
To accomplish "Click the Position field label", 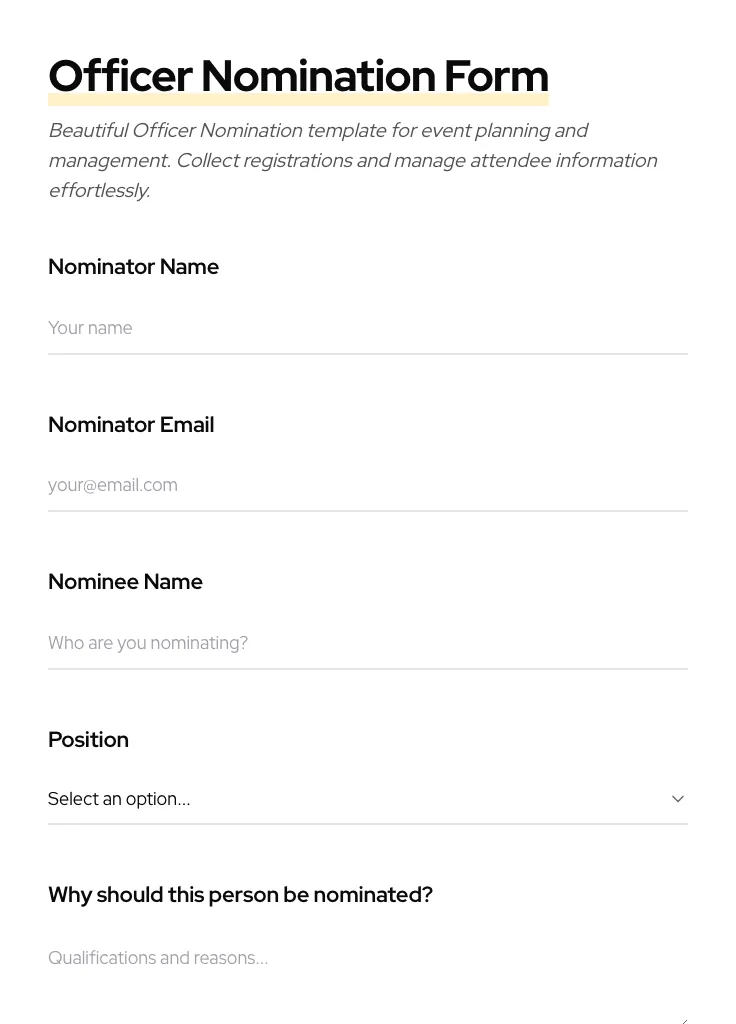I will 88,740.
